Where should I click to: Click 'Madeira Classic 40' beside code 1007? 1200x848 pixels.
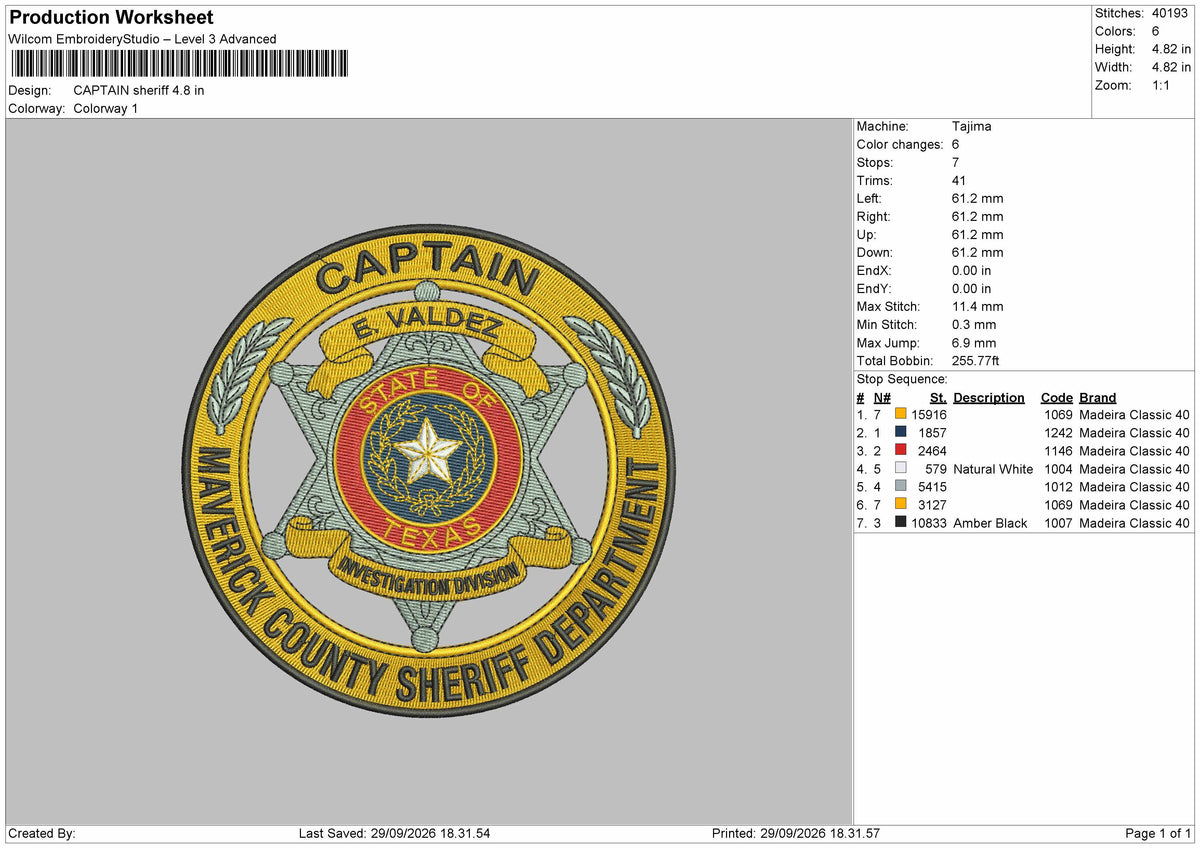coord(1135,522)
